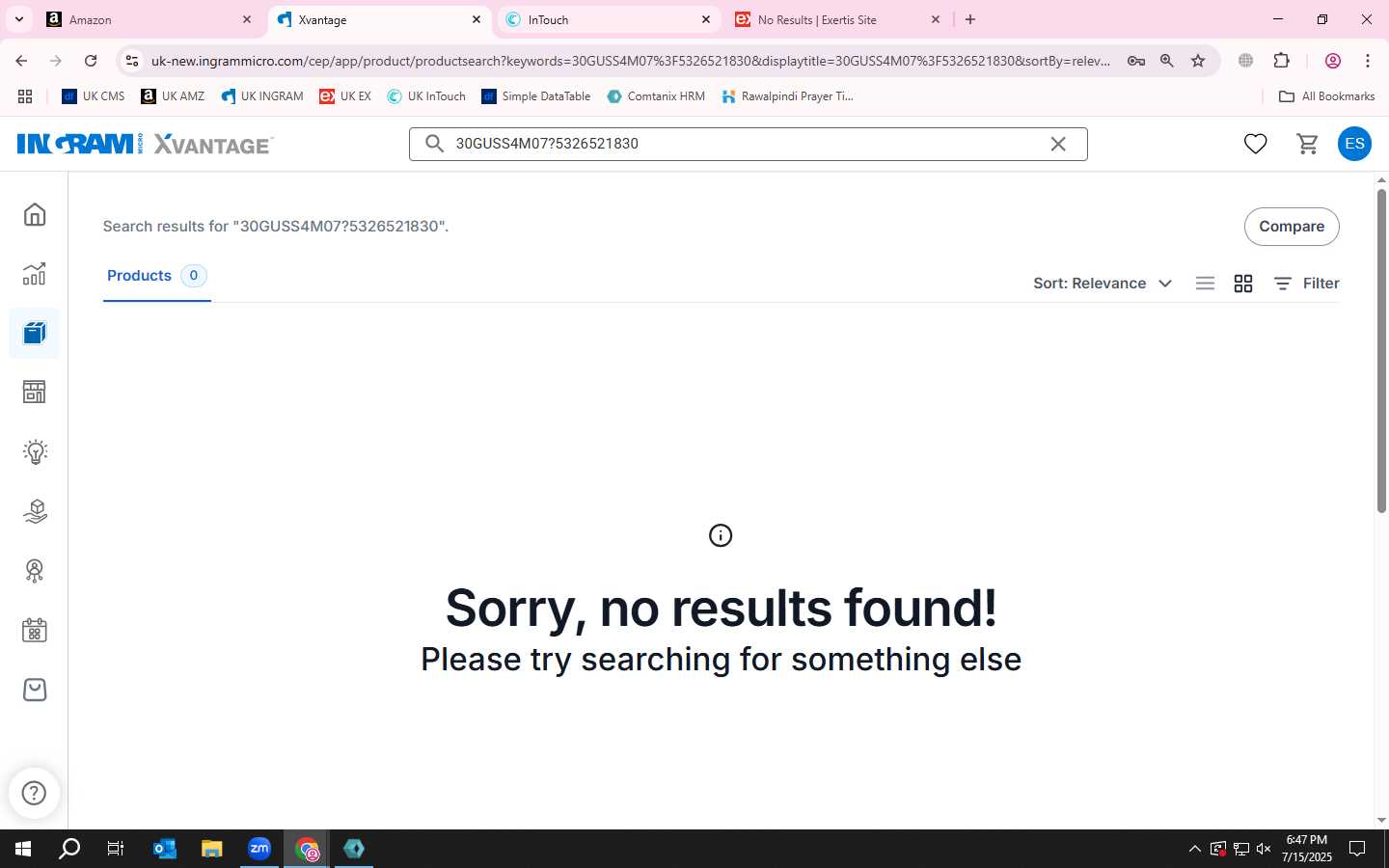Open the UK INGRAM bookmark

[x=261, y=96]
